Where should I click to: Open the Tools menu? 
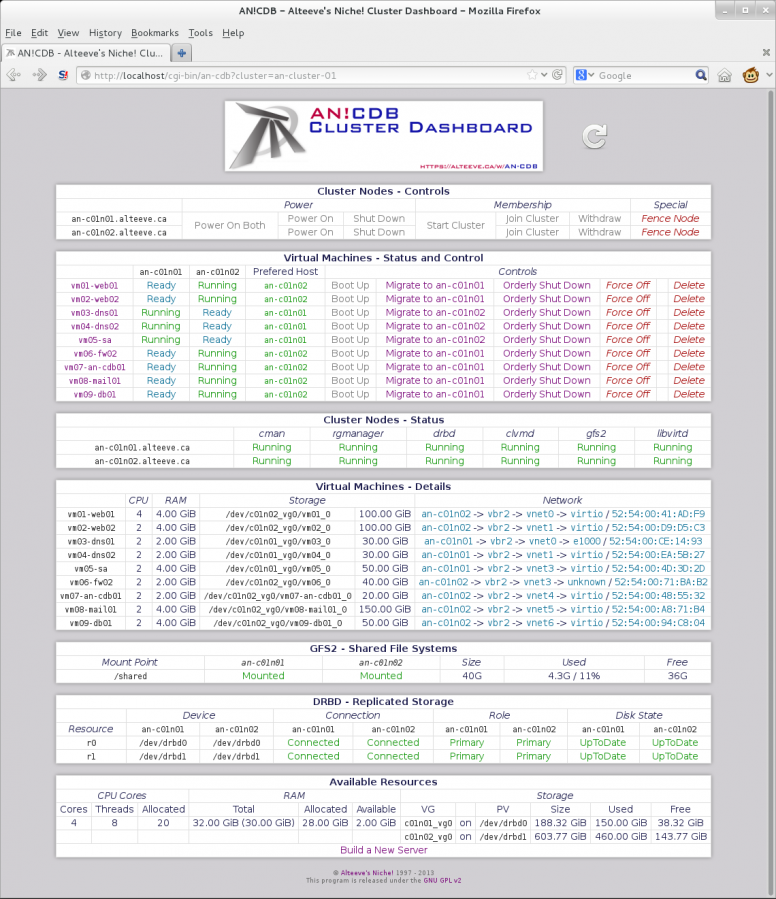coord(200,33)
